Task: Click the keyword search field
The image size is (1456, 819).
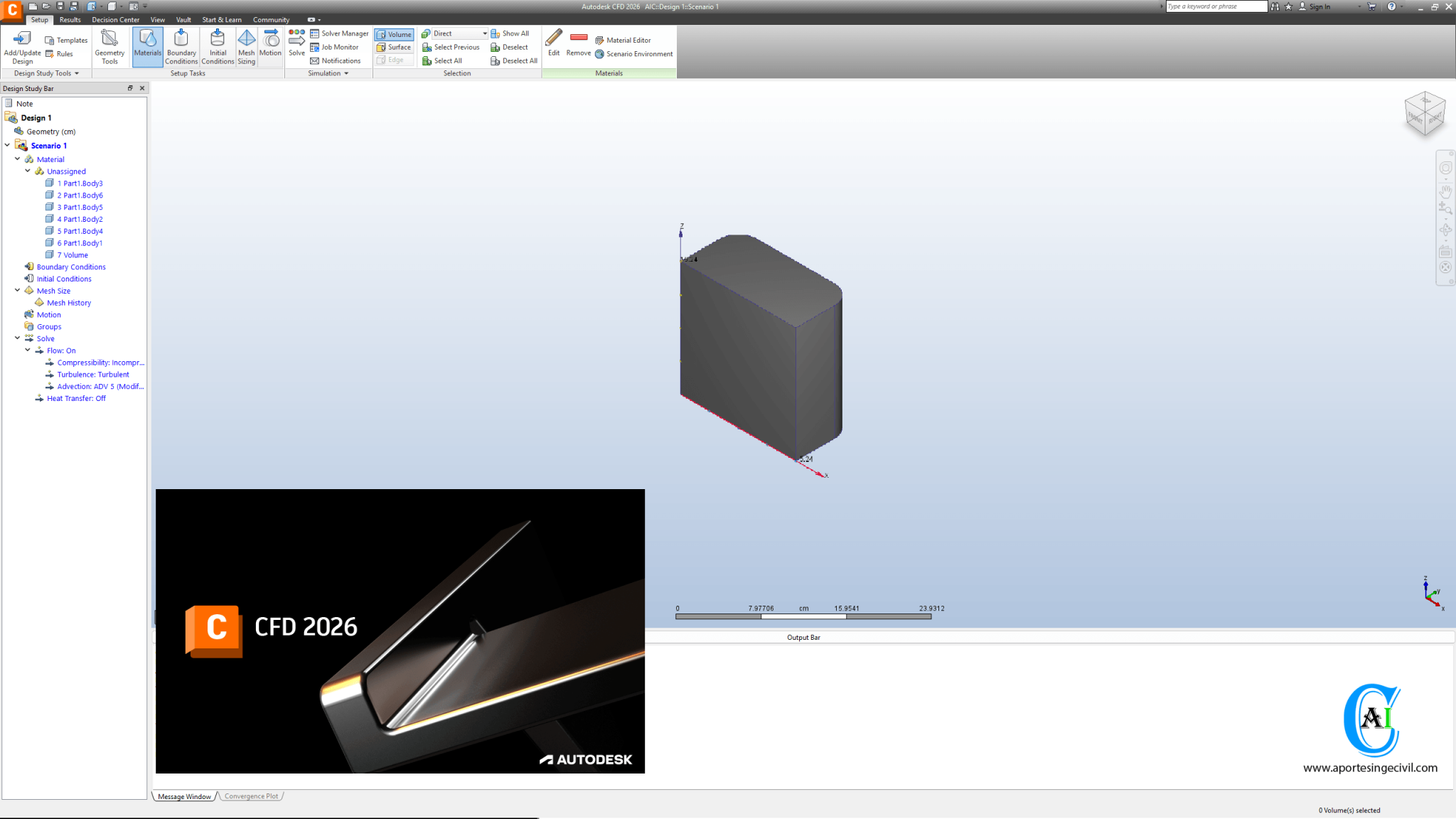Action: [1216, 6]
